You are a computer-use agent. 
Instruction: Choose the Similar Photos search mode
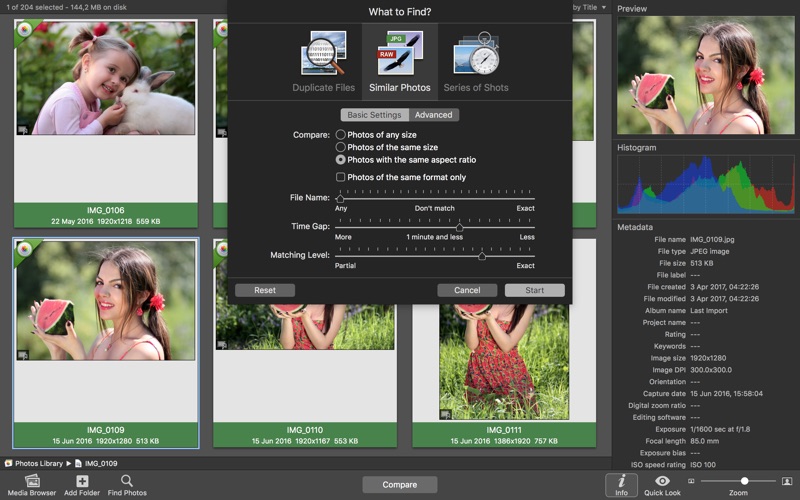(400, 60)
